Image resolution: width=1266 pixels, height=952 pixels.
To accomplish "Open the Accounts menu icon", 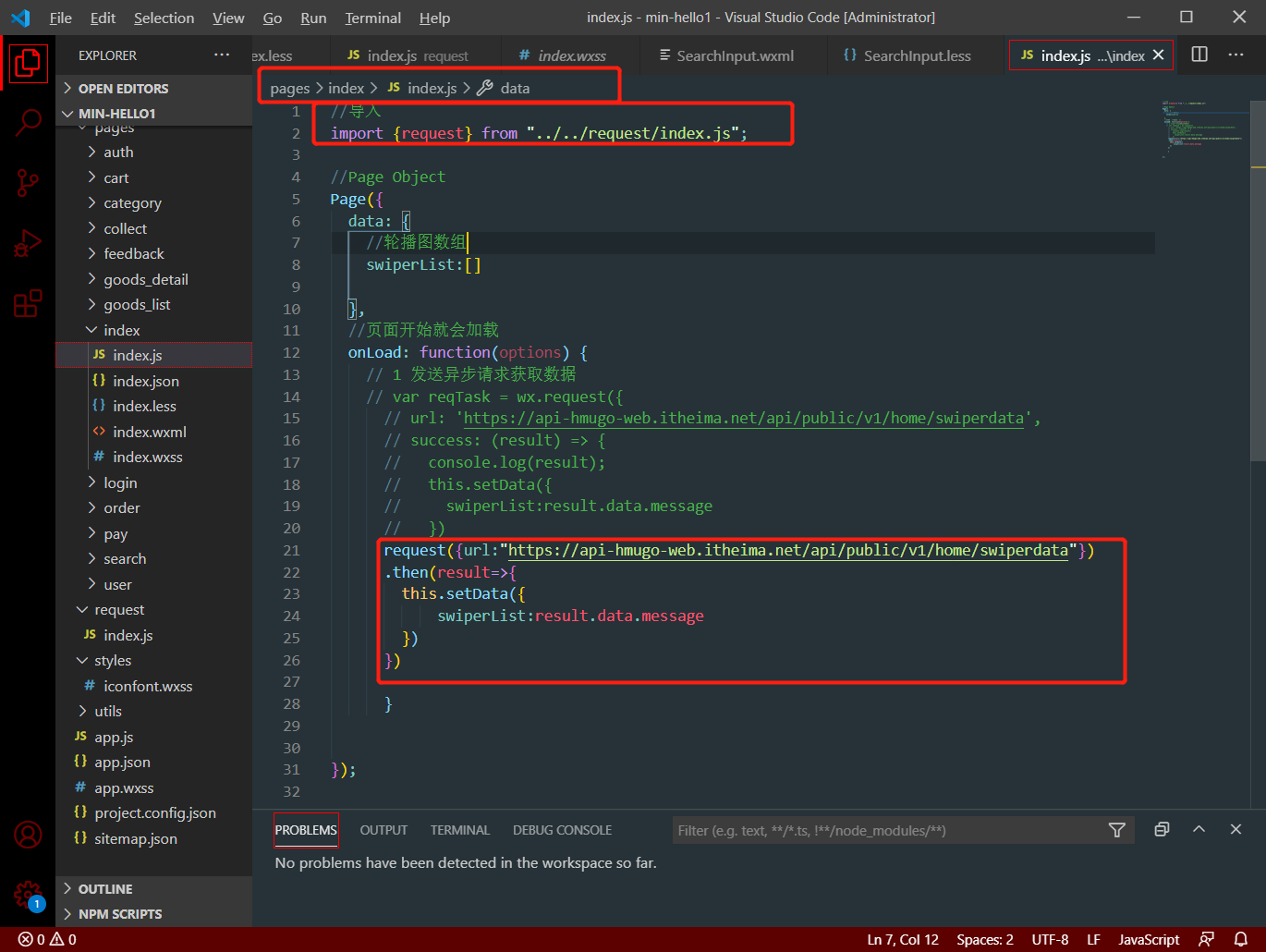I will pos(28,835).
